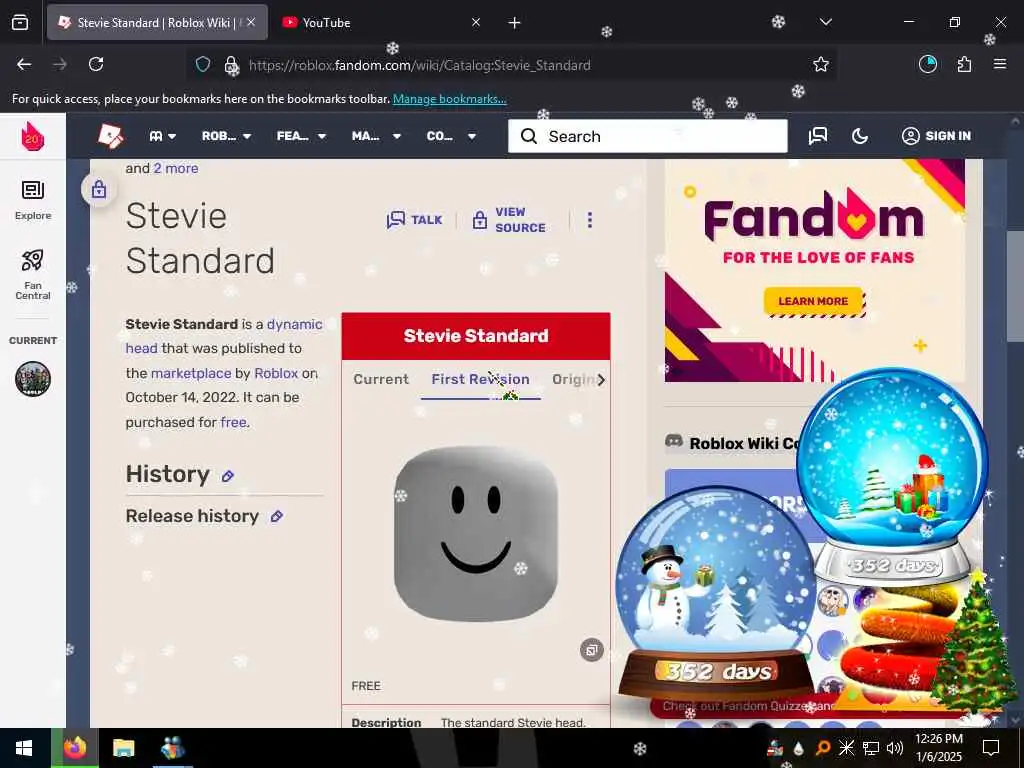
Task: Click Firefox in the taskbar
Action: click(x=75, y=748)
